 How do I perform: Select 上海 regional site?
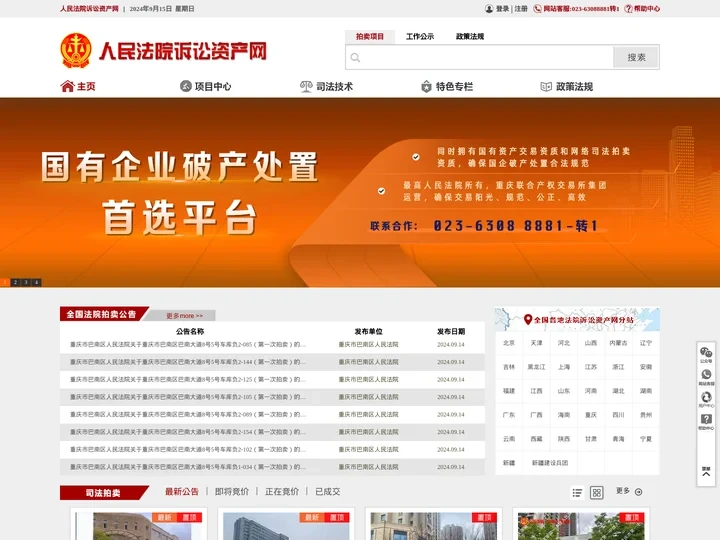point(564,367)
